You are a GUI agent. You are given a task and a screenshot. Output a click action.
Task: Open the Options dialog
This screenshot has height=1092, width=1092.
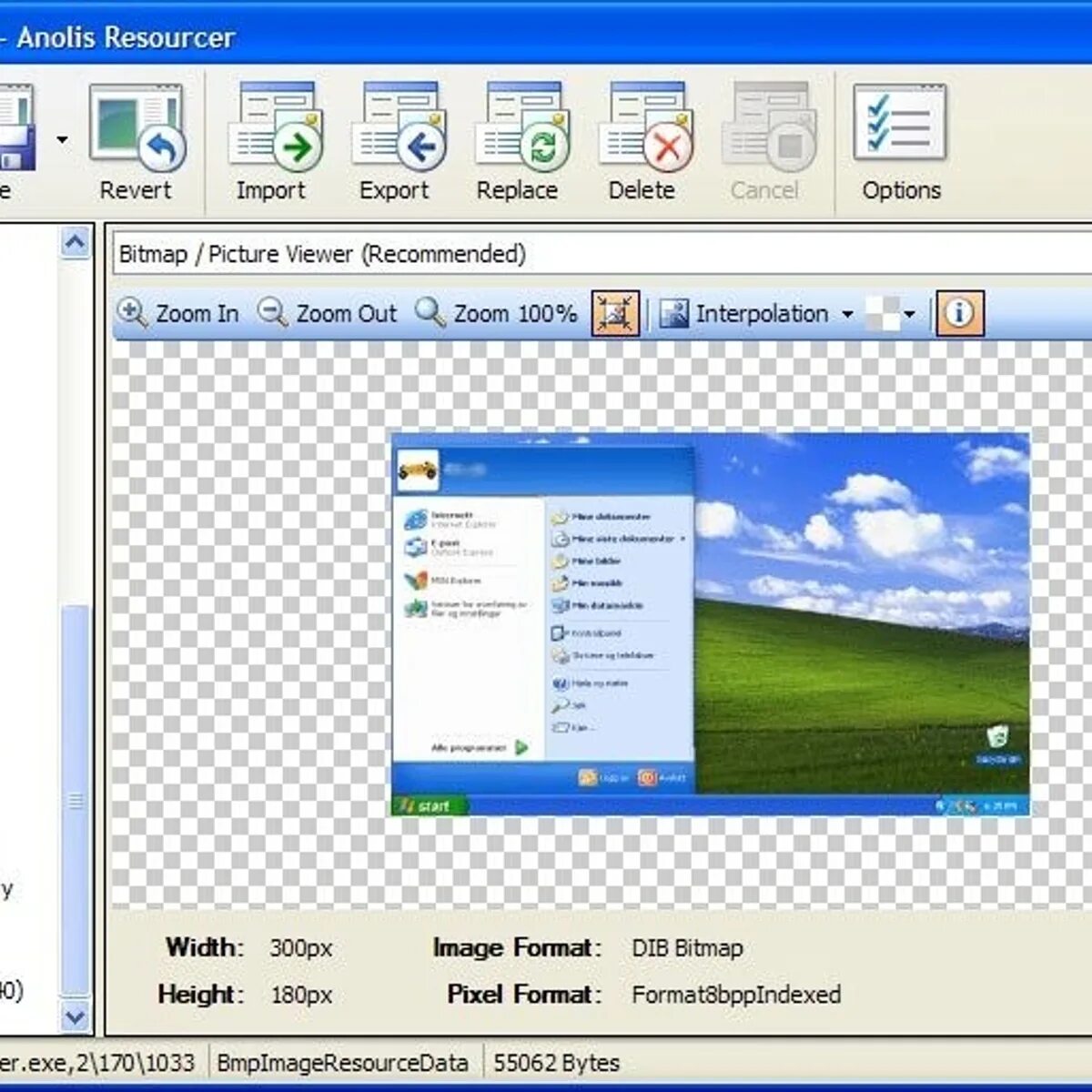tap(901, 142)
